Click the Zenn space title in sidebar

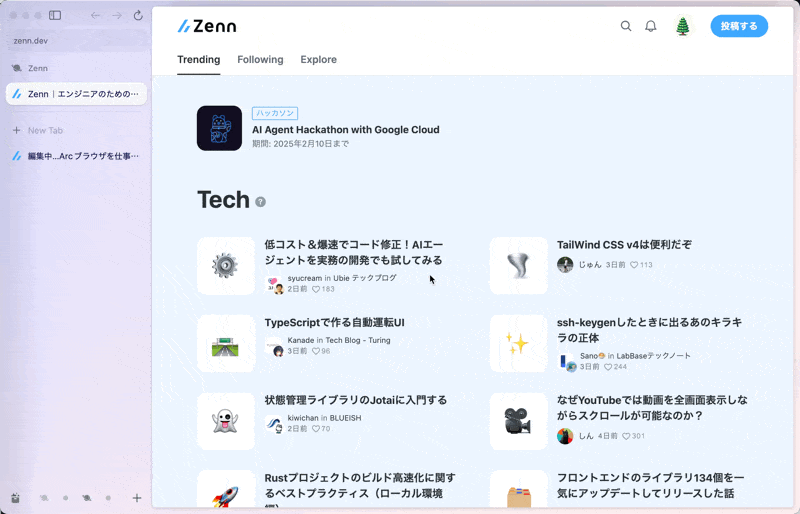point(38,68)
